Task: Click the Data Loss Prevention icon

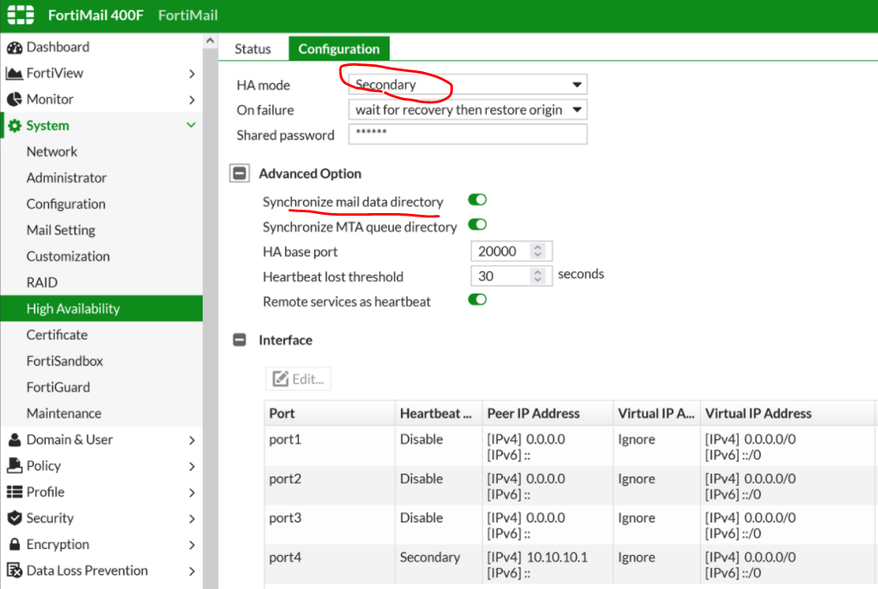Action: [14, 571]
